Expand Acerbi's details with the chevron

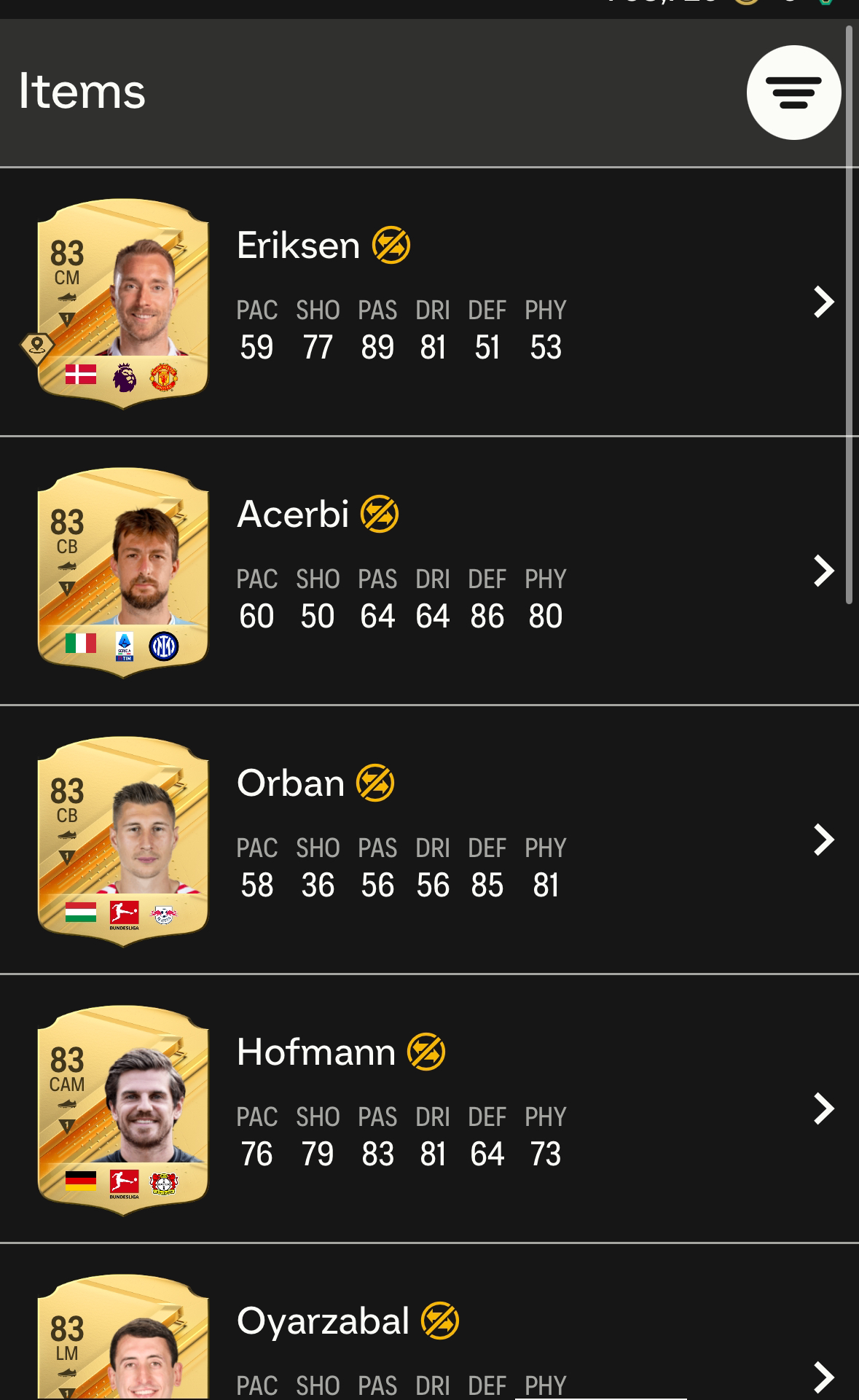[823, 571]
